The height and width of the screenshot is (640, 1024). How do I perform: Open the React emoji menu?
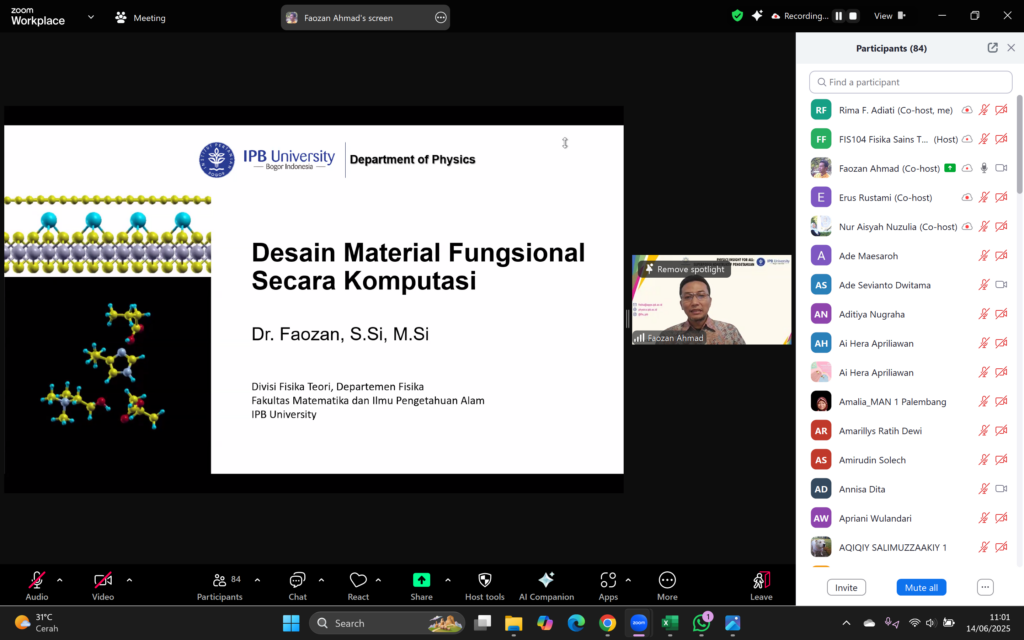[x=358, y=585]
